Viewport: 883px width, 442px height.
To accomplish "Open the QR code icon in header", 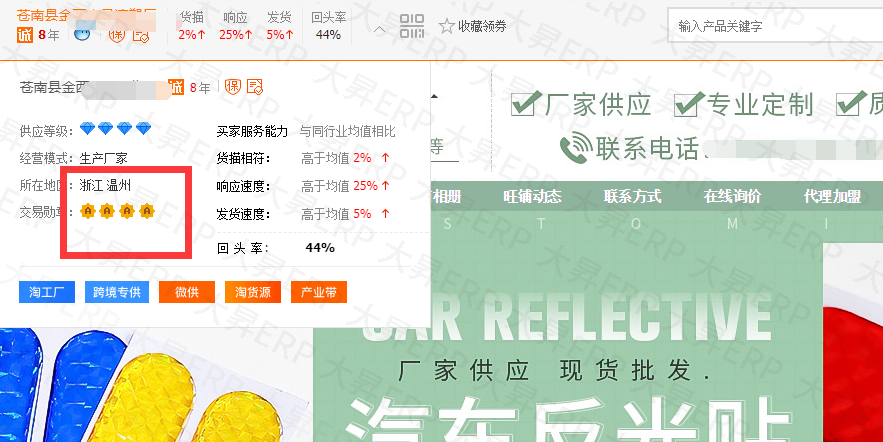I will 412,26.
